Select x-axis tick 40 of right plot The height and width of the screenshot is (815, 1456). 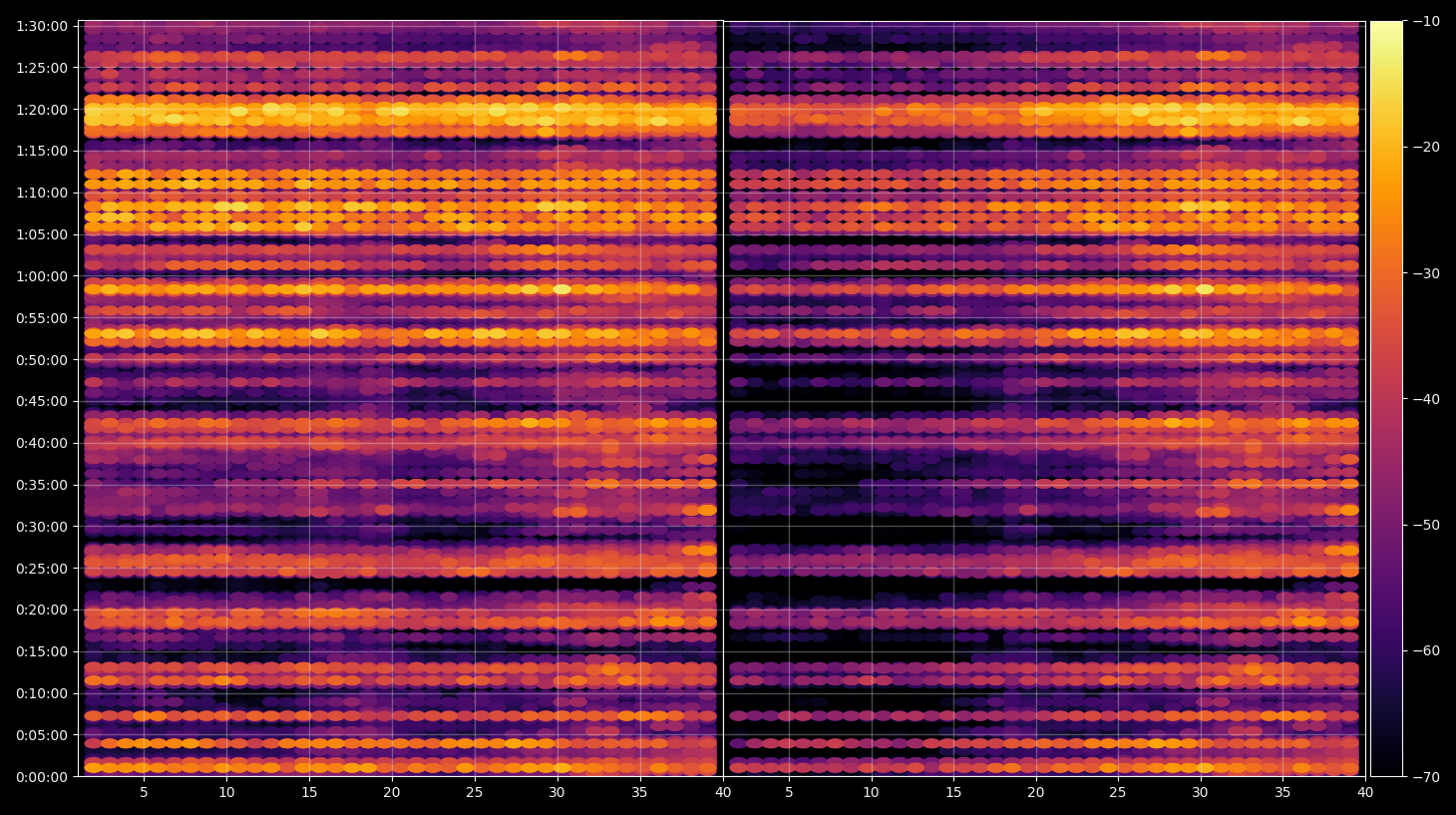point(1365,793)
